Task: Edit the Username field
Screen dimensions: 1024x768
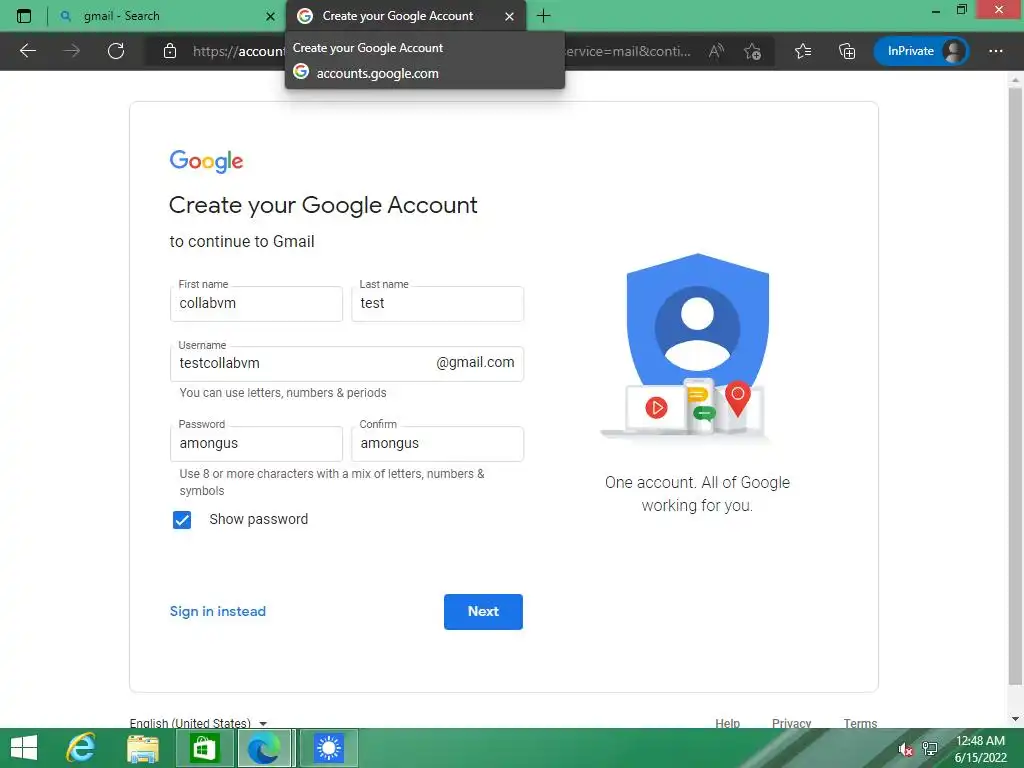Action: point(347,364)
